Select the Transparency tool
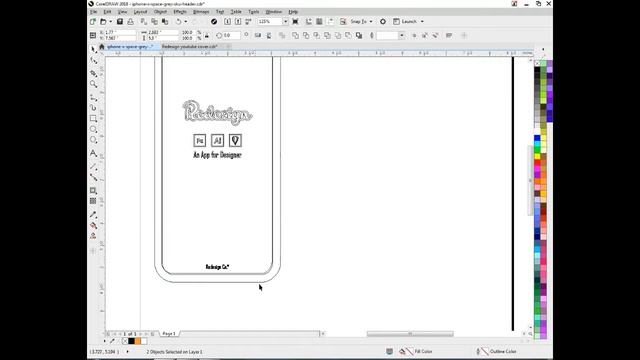640x360 pixels. click(93, 201)
